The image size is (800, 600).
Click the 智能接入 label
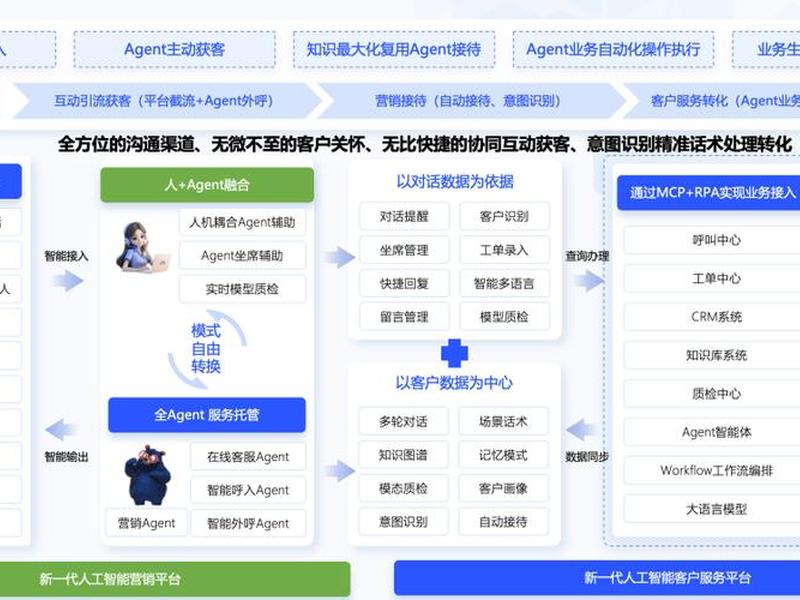pyautogui.click(x=66, y=256)
